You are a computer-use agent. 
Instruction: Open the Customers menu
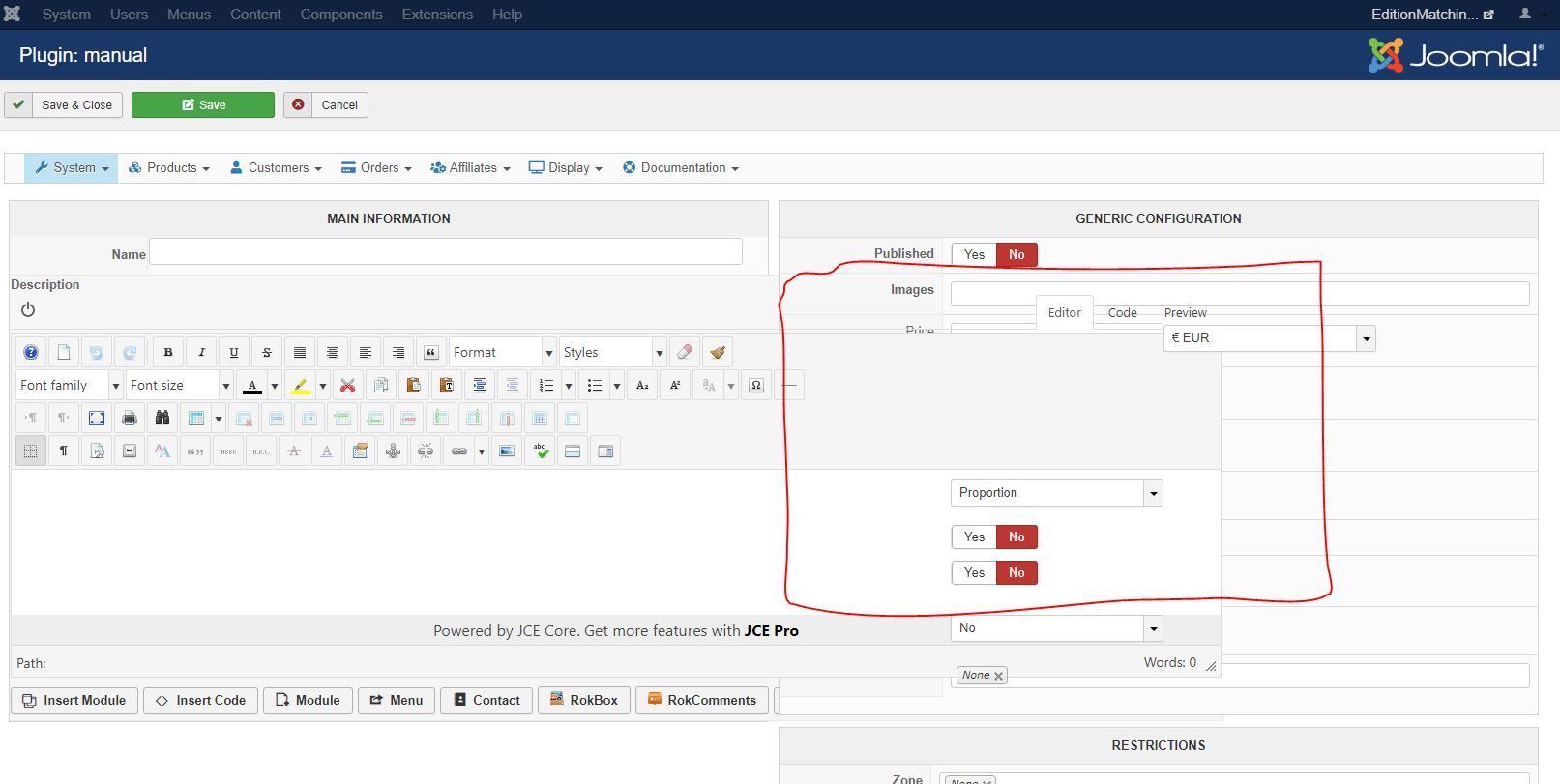[276, 167]
